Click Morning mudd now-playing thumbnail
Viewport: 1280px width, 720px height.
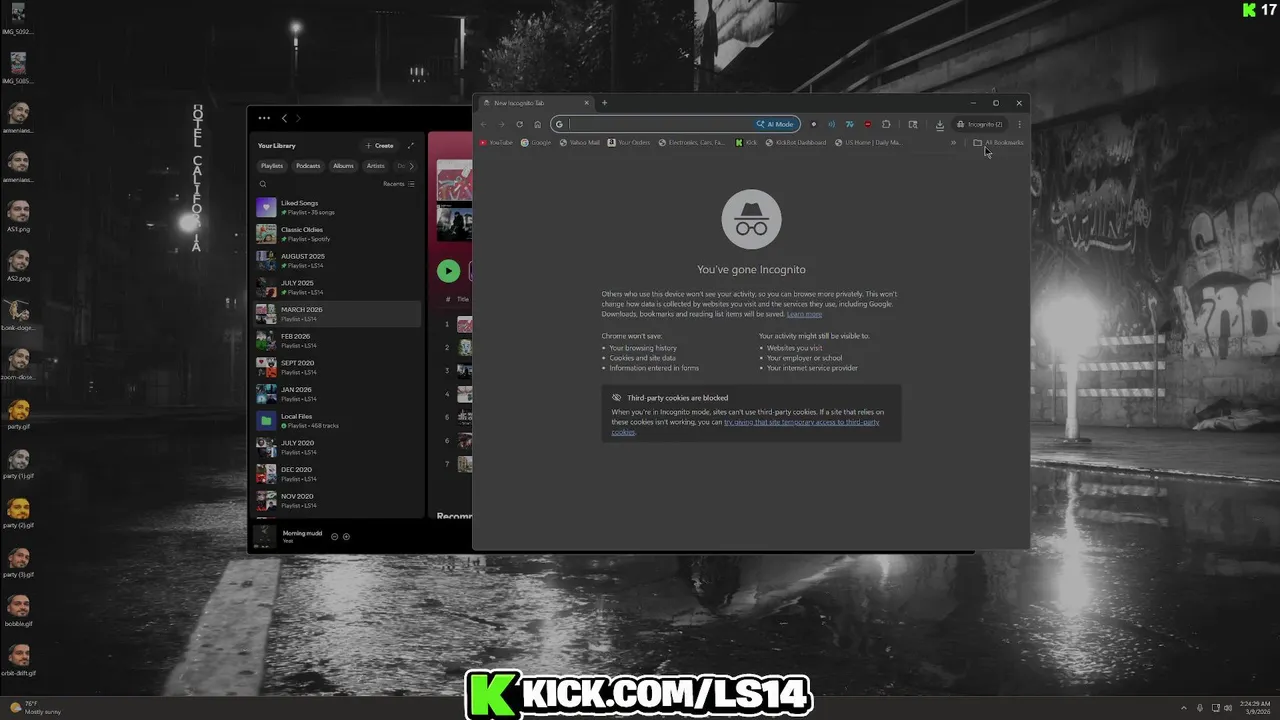[265, 536]
